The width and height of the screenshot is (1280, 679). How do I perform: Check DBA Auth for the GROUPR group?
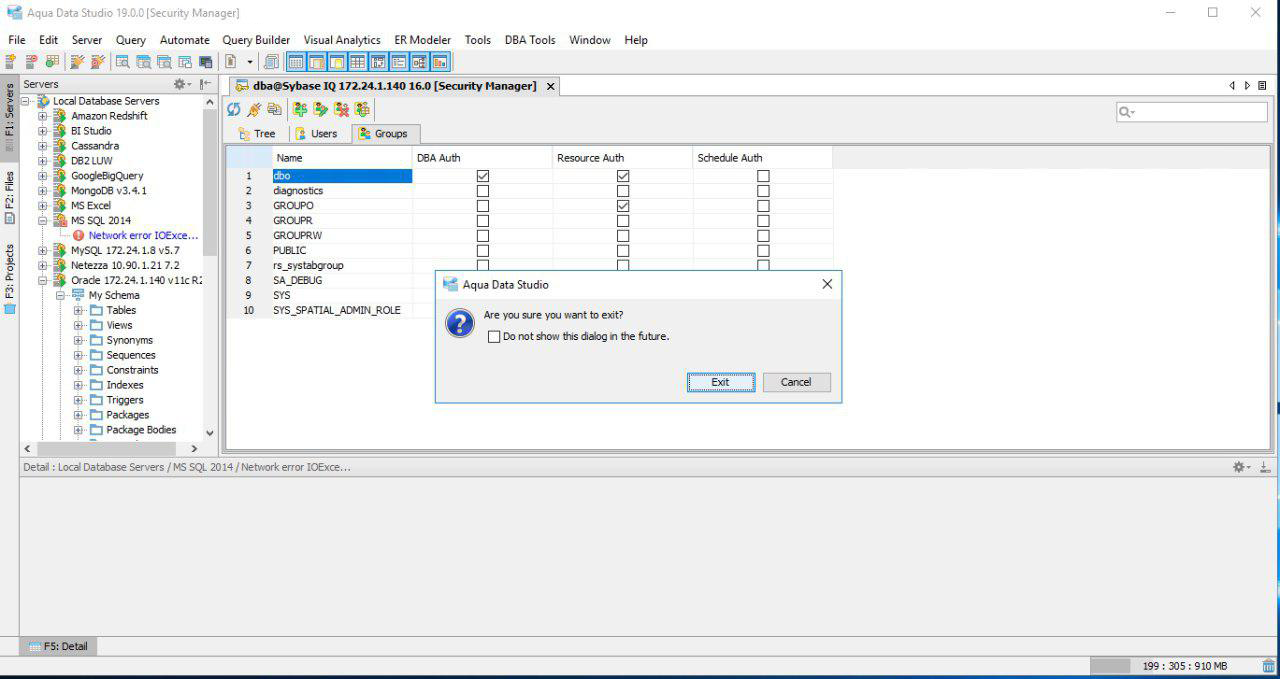[483, 221]
